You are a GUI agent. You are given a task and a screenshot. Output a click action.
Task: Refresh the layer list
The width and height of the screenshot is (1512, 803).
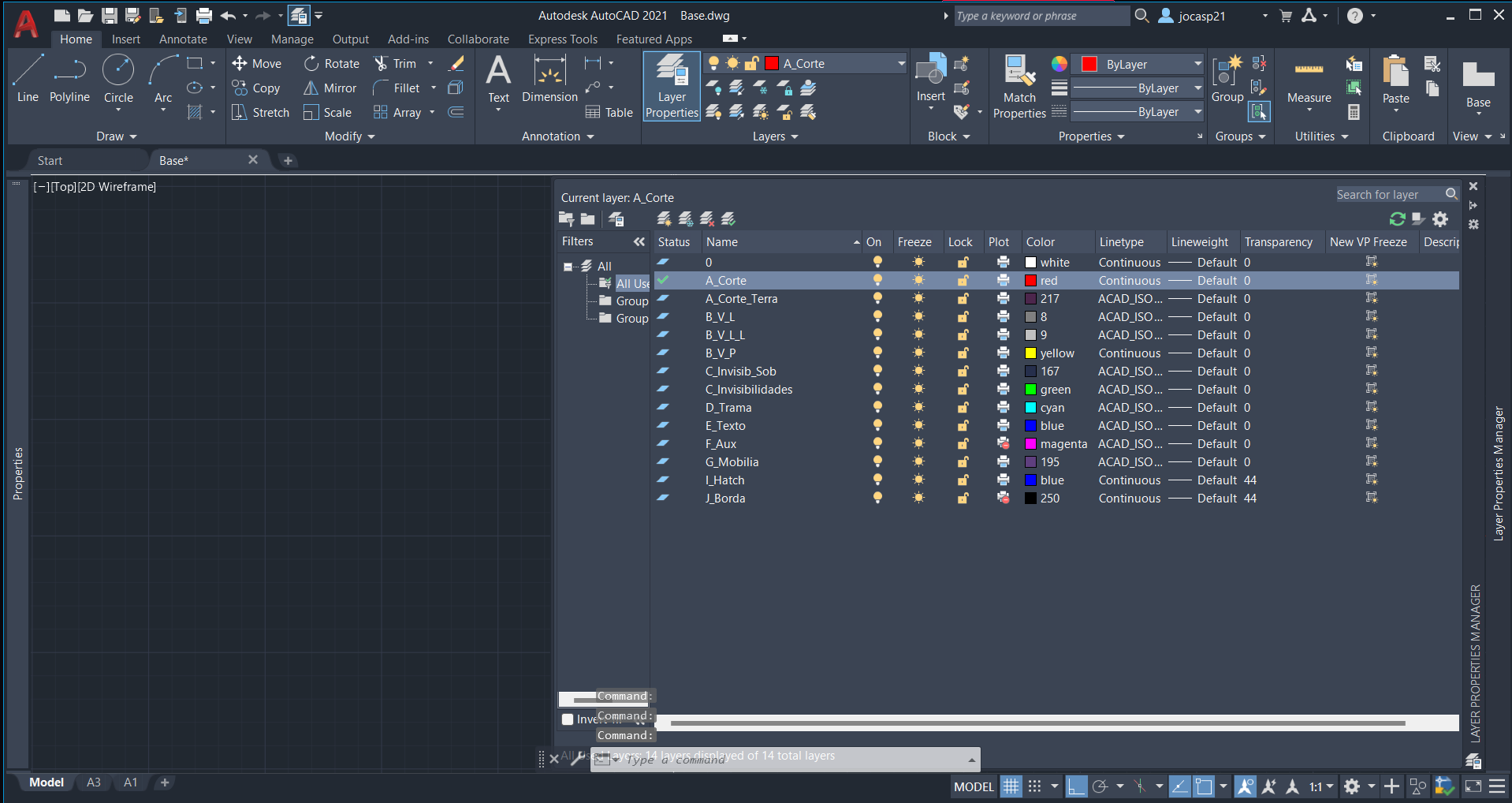coord(1398,219)
